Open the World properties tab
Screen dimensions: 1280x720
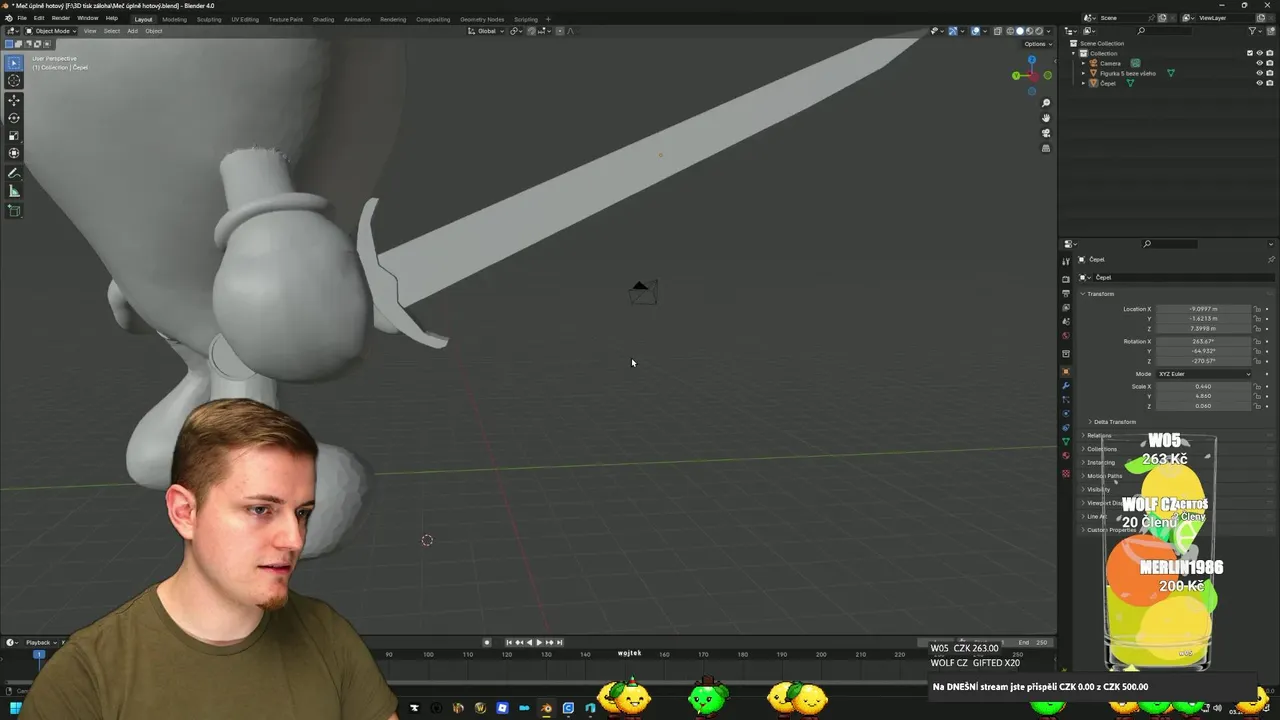pos(1066,336)
